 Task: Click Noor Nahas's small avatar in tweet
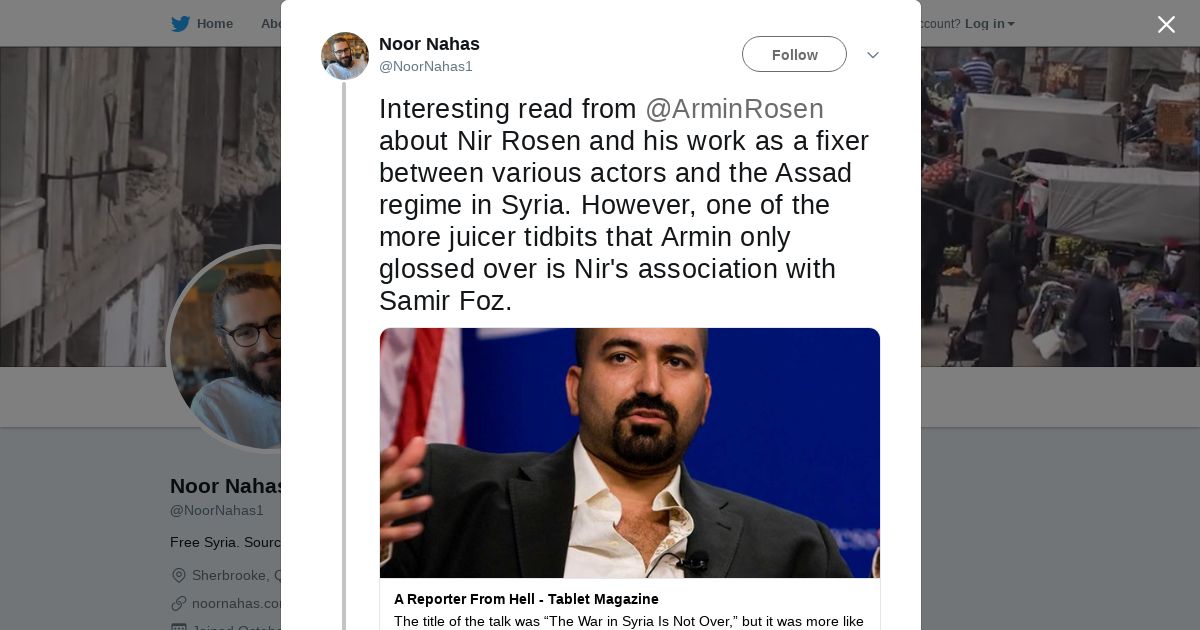click(x=345, y=56)
